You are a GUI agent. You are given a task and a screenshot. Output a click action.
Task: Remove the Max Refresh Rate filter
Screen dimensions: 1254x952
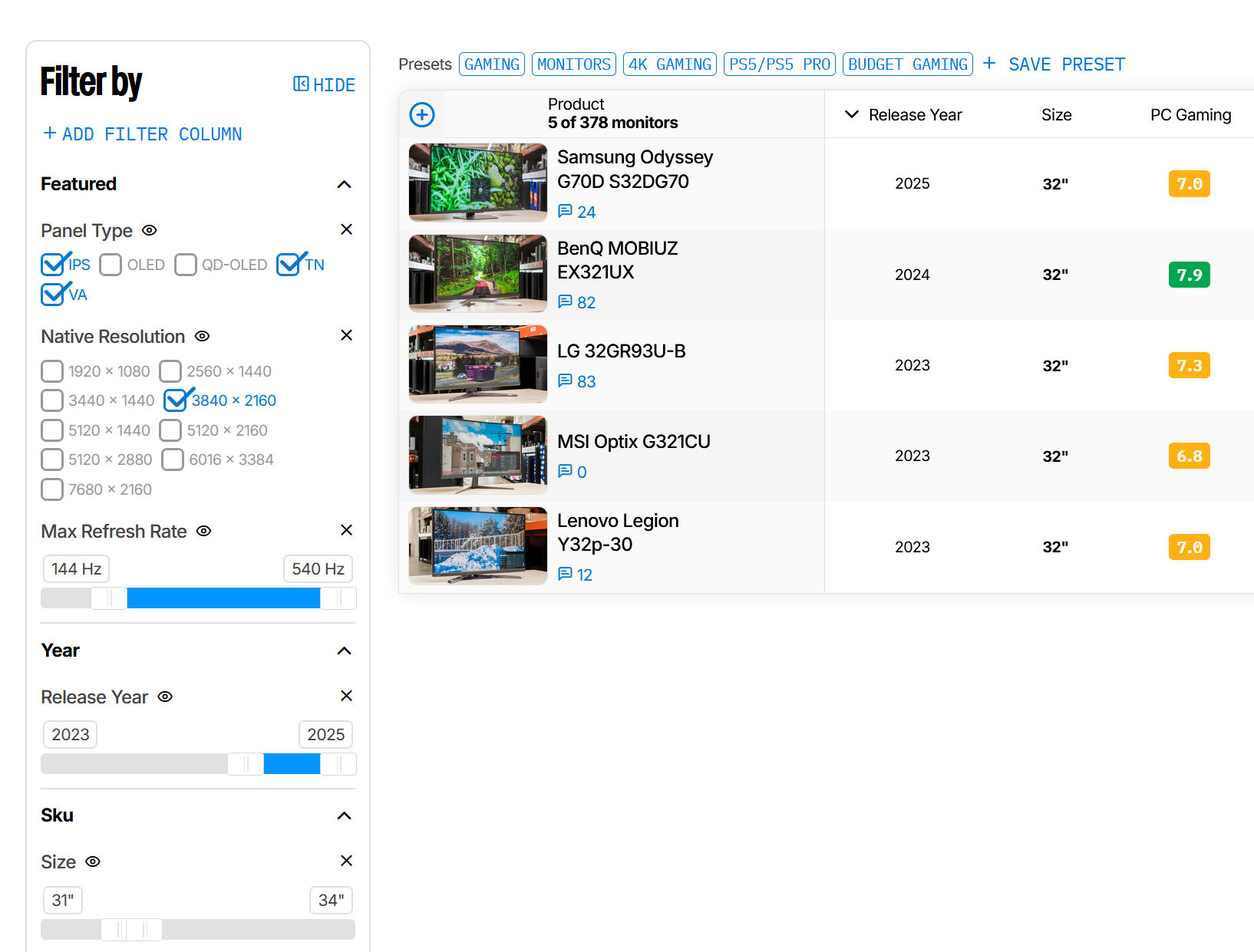(346, 530)
